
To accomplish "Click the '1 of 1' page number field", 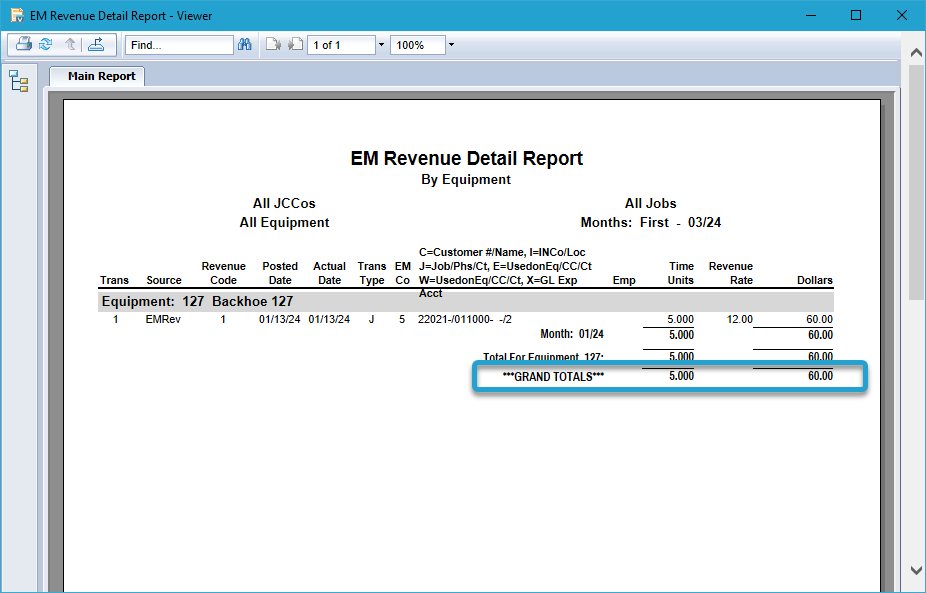I will 341,45.
